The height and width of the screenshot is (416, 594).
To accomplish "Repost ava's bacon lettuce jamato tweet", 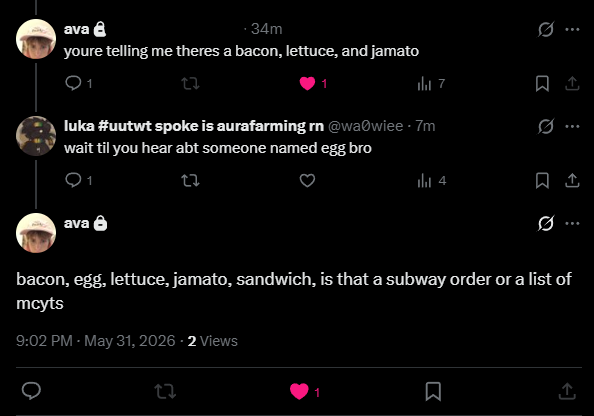I will (x=190, y=83).
